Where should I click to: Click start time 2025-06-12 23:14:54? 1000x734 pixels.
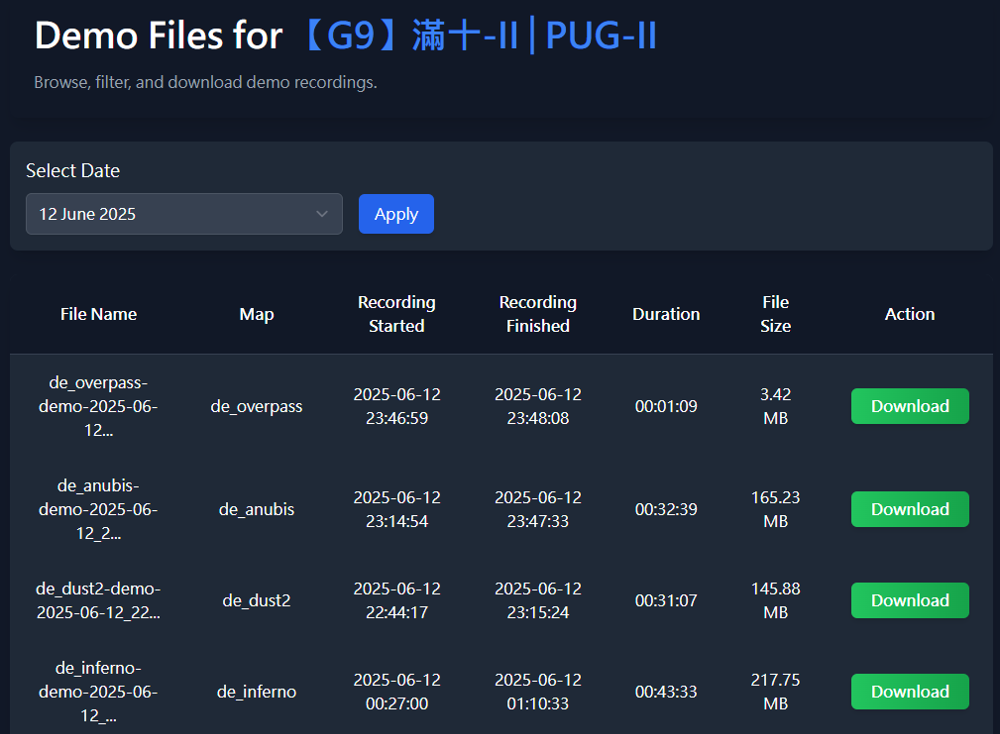tap(397, 509)
